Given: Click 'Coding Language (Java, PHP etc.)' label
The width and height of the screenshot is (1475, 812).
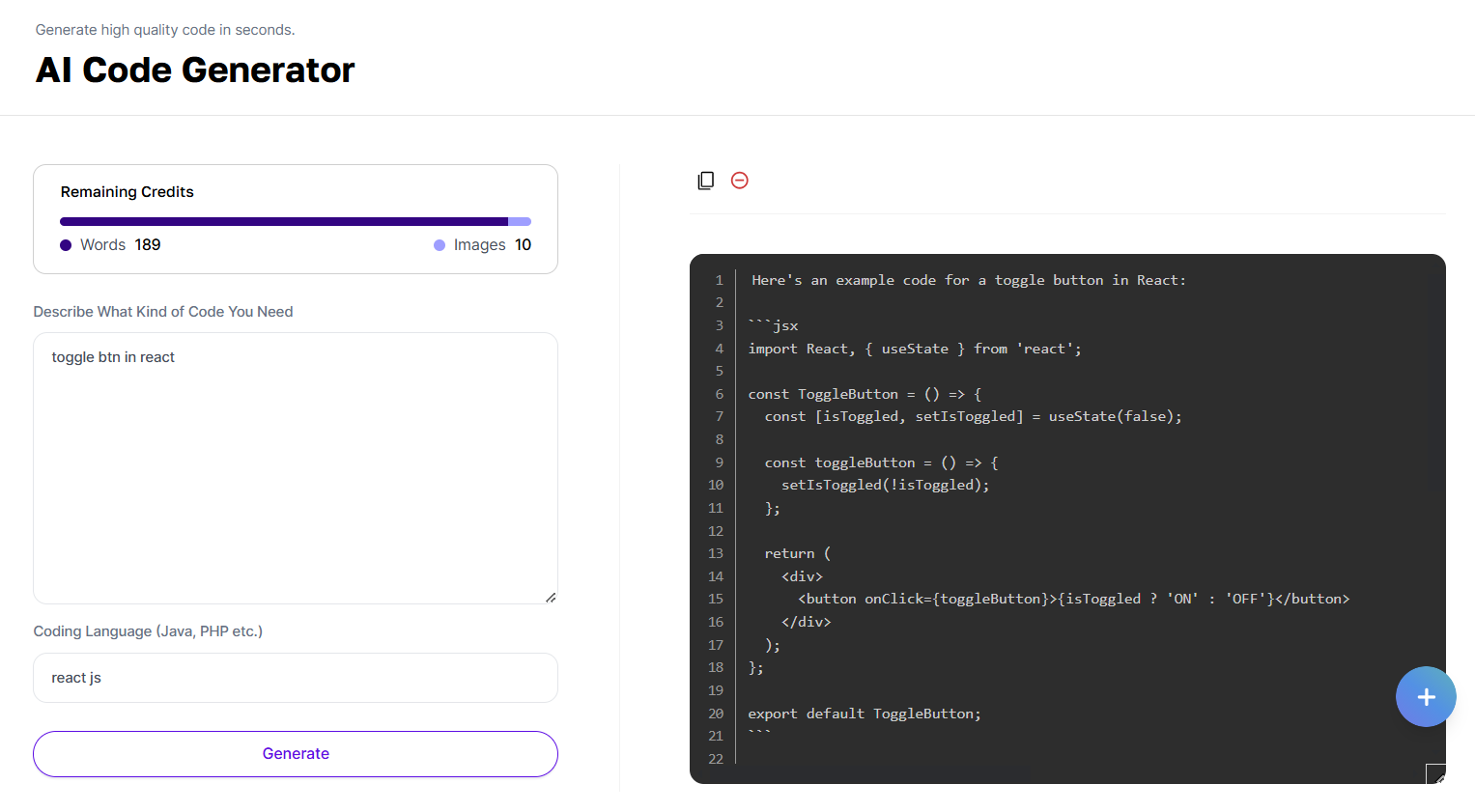Looking at the screenshot, I should click(x=148, y=631).
